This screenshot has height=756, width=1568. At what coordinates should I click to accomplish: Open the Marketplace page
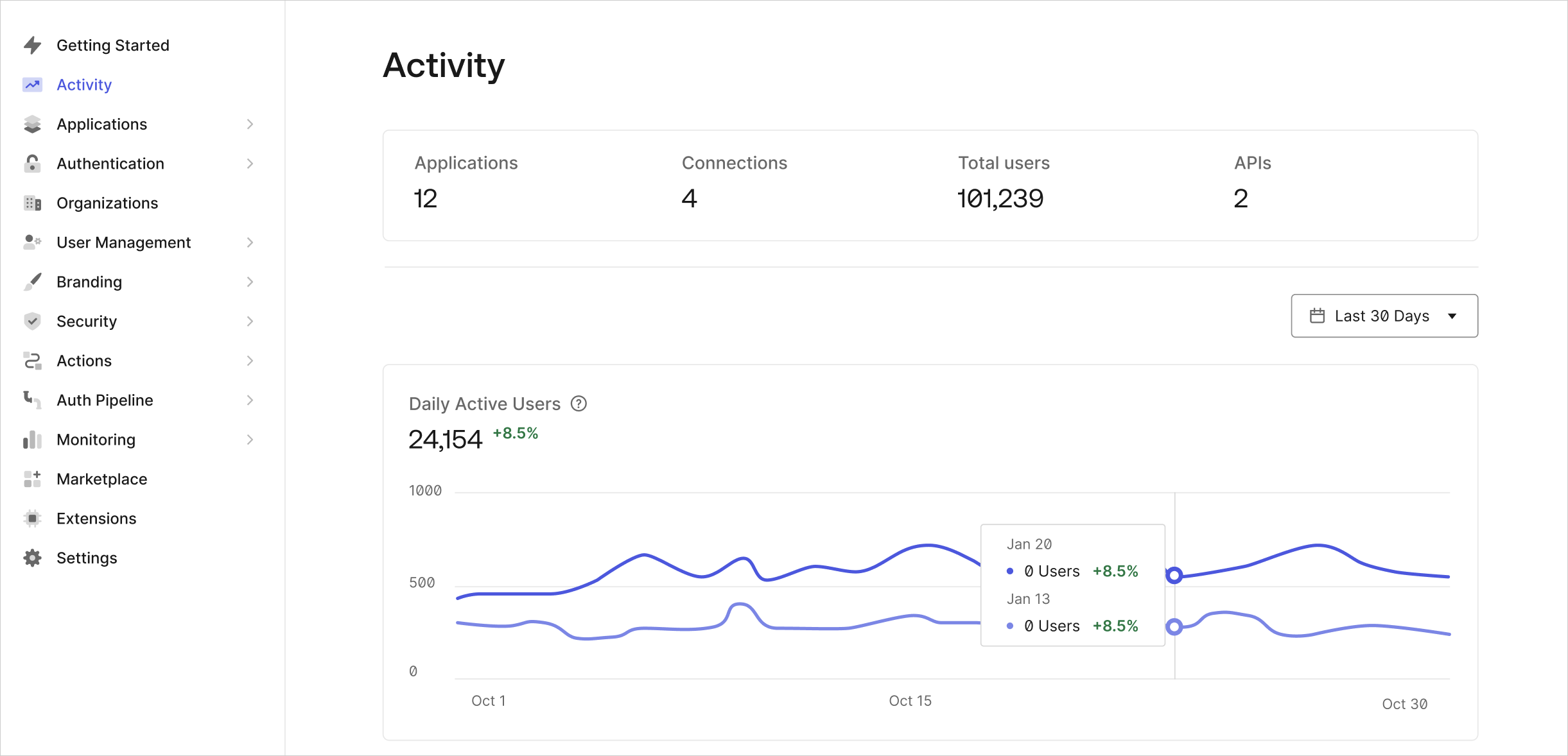tap(101, 479)
